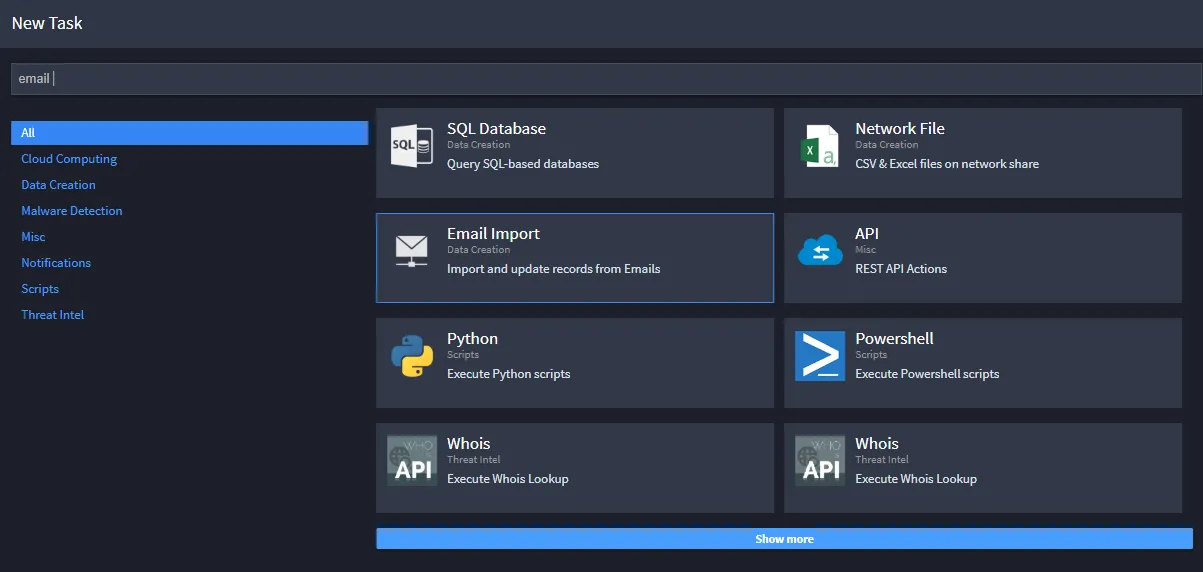
Task: Click 'Execute Python scripts' description
Action: click(x=508, y=374)
